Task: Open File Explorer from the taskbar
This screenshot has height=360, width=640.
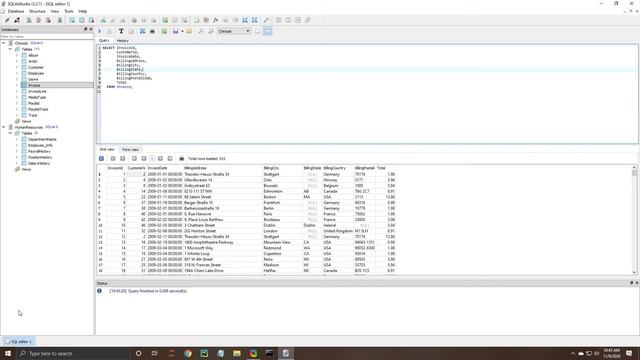Action: [237, 353]
